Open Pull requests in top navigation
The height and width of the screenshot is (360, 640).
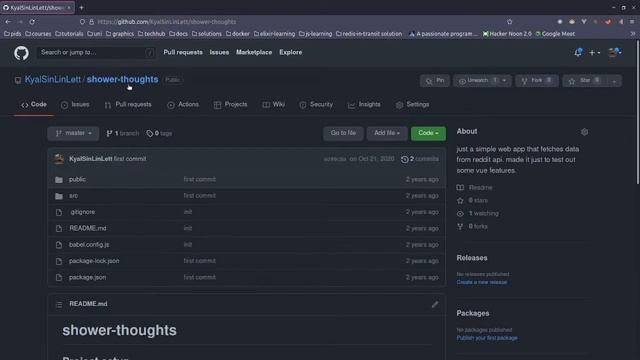[183, 52]
